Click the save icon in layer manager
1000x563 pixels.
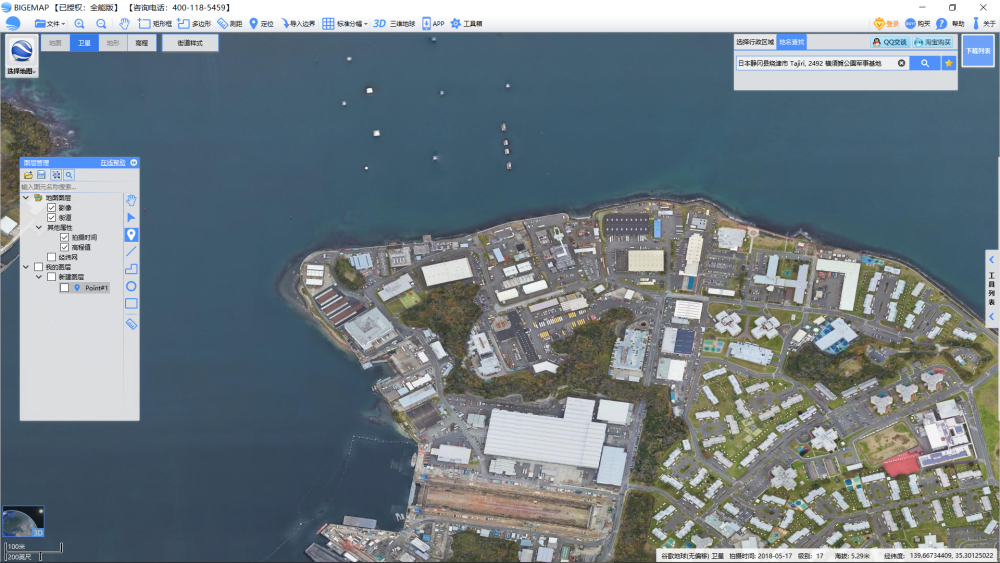click(x=42, y=175)
